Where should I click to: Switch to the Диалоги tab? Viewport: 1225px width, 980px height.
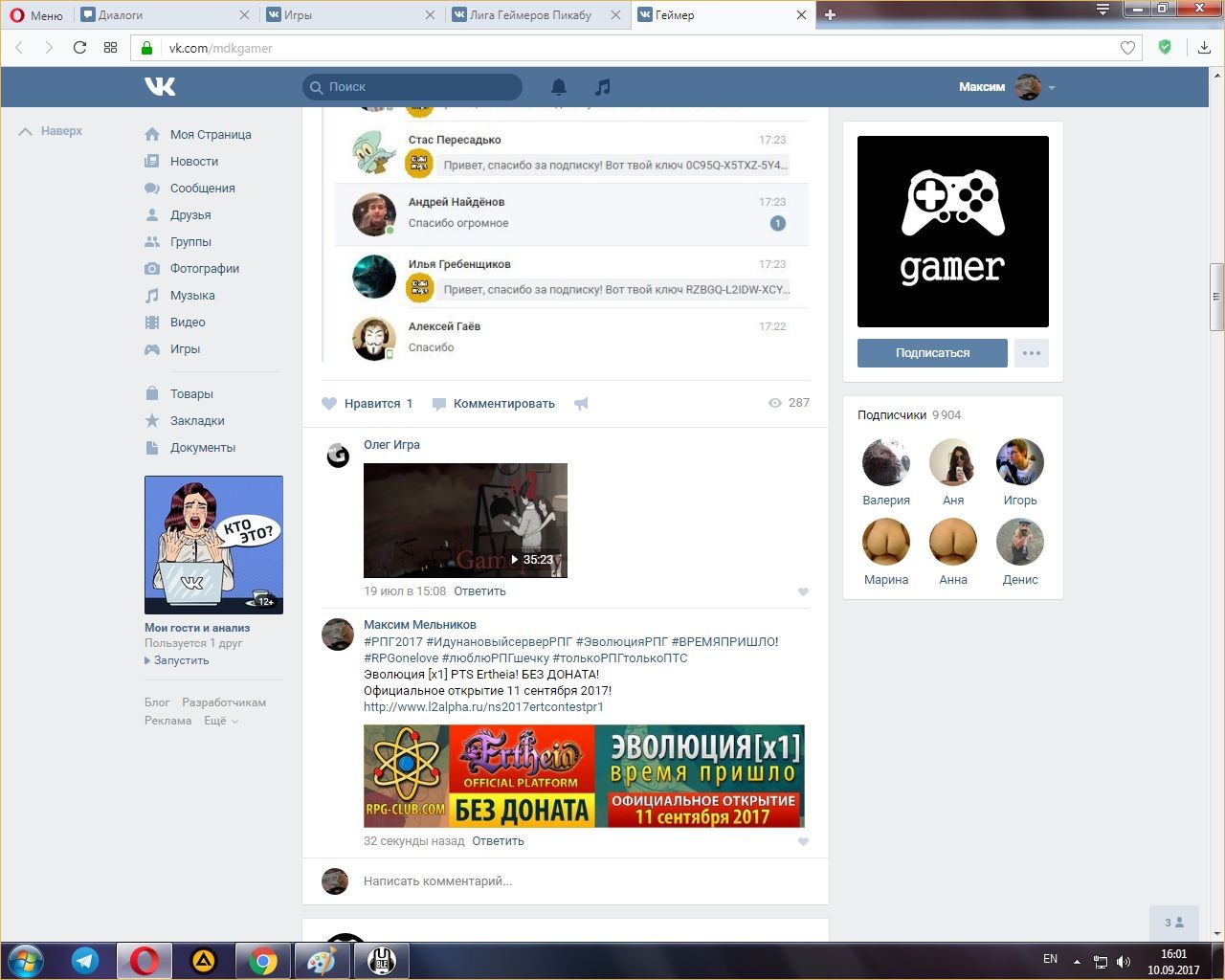tap(165, 14)
